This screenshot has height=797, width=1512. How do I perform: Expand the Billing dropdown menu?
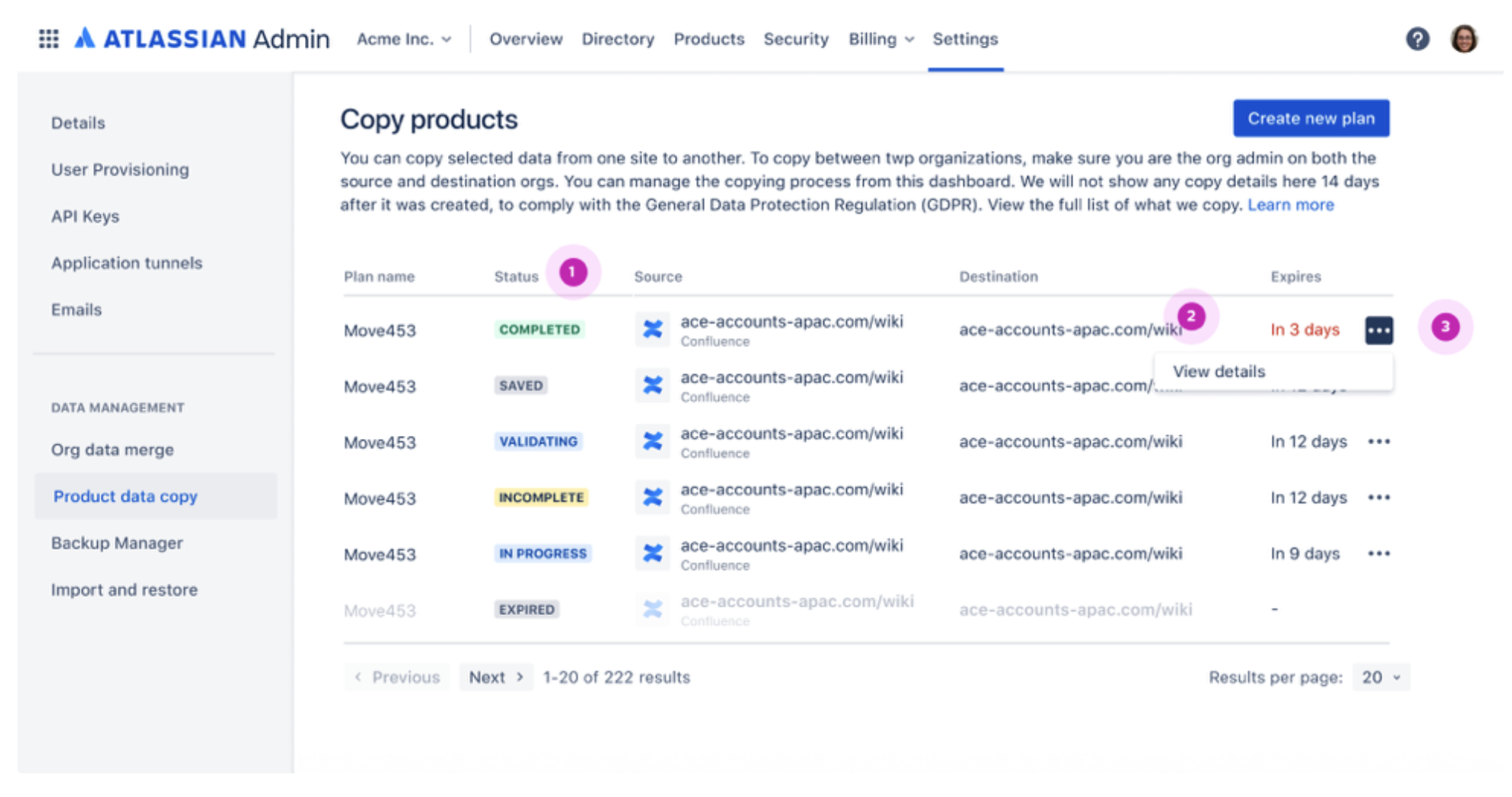pos(881,39)
